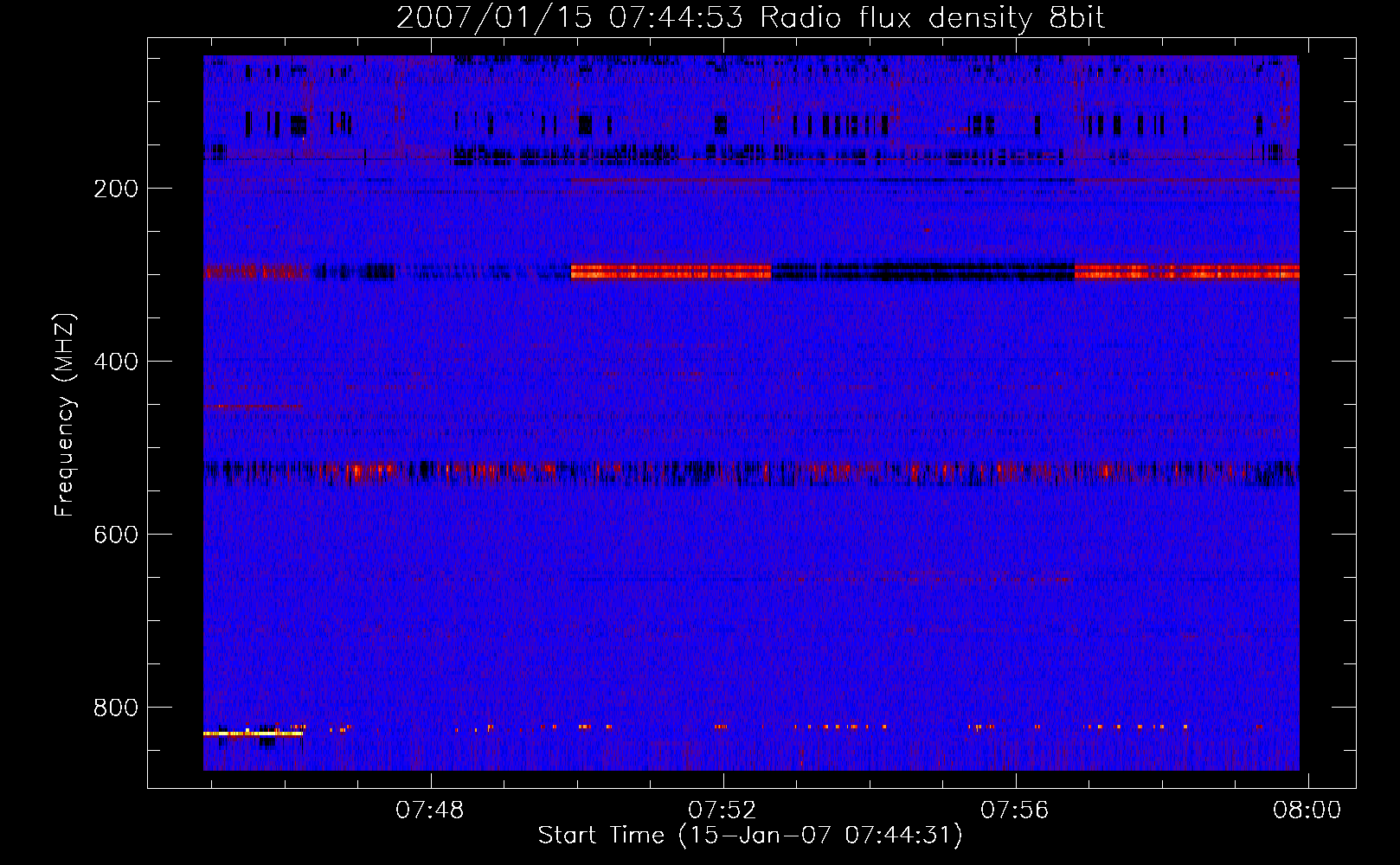Click the 200 frequency tick label
1400x865 pixels.
pos(116,189)
